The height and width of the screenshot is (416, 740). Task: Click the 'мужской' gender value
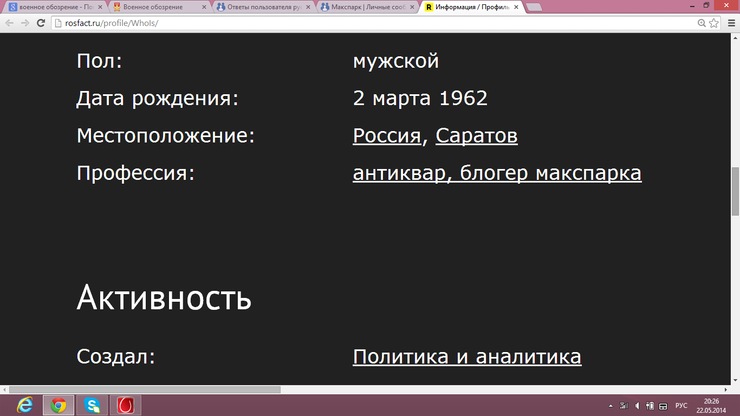[x=395, y=61]
